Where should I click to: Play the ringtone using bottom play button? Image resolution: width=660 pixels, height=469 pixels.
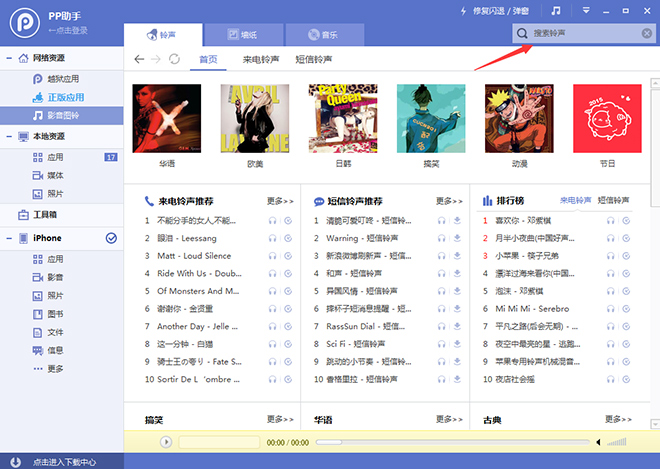point(166,442)
